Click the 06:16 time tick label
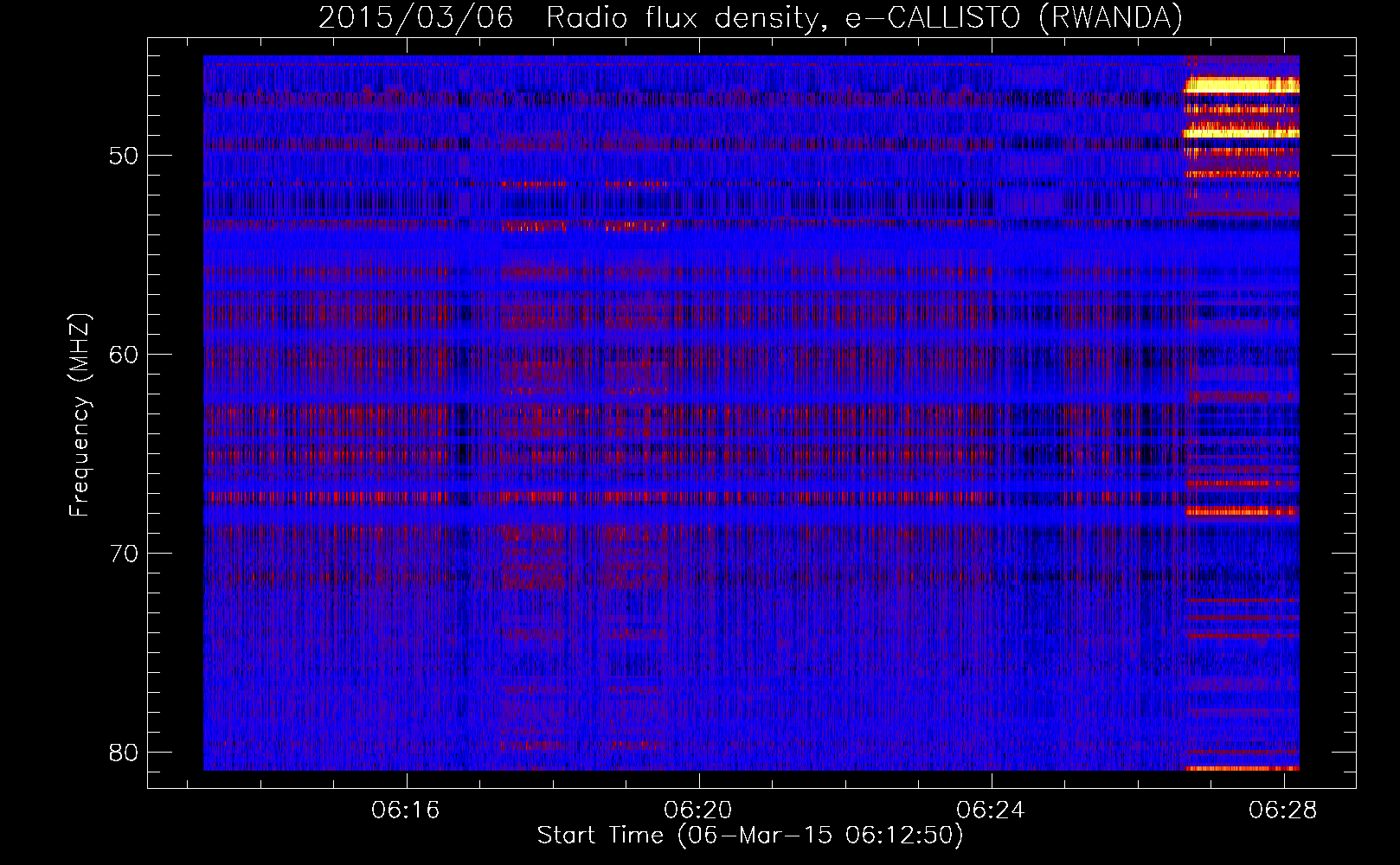 pos(406,811)
